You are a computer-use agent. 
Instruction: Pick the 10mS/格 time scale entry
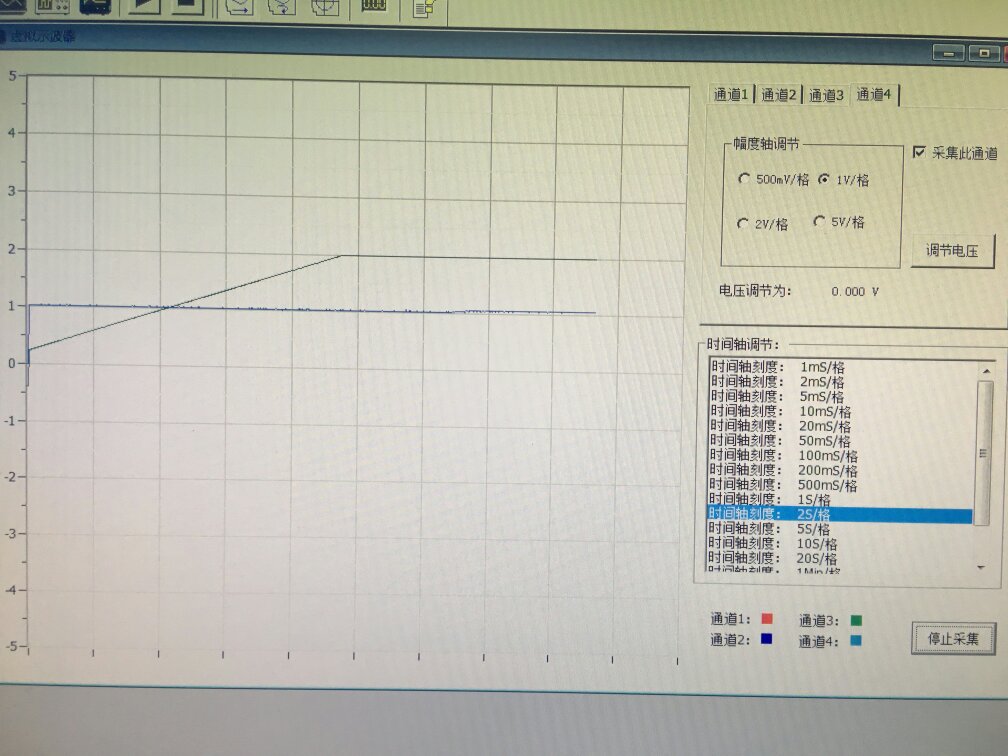coord(842,411)
